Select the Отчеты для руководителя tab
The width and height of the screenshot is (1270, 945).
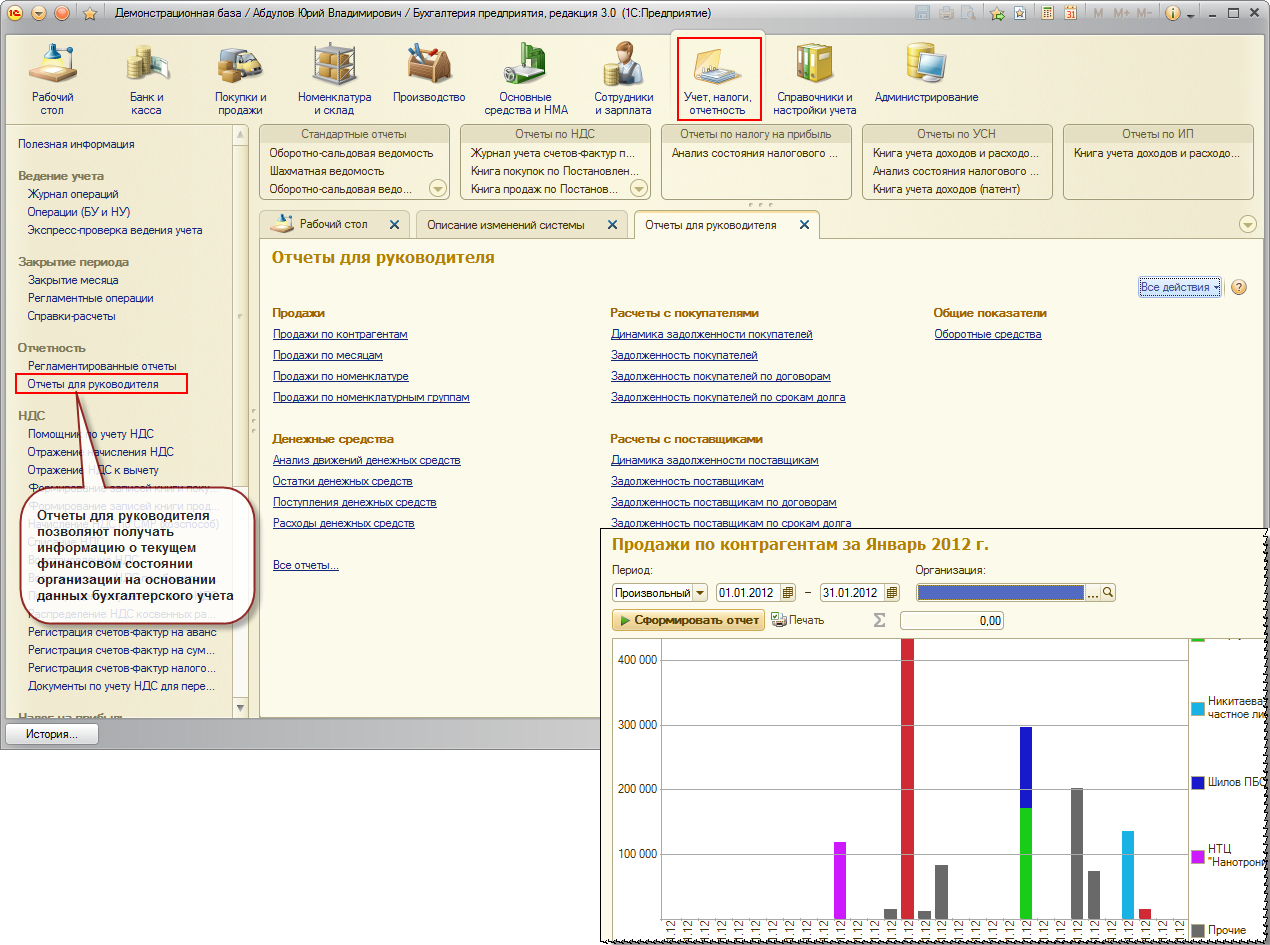[710, 225]
